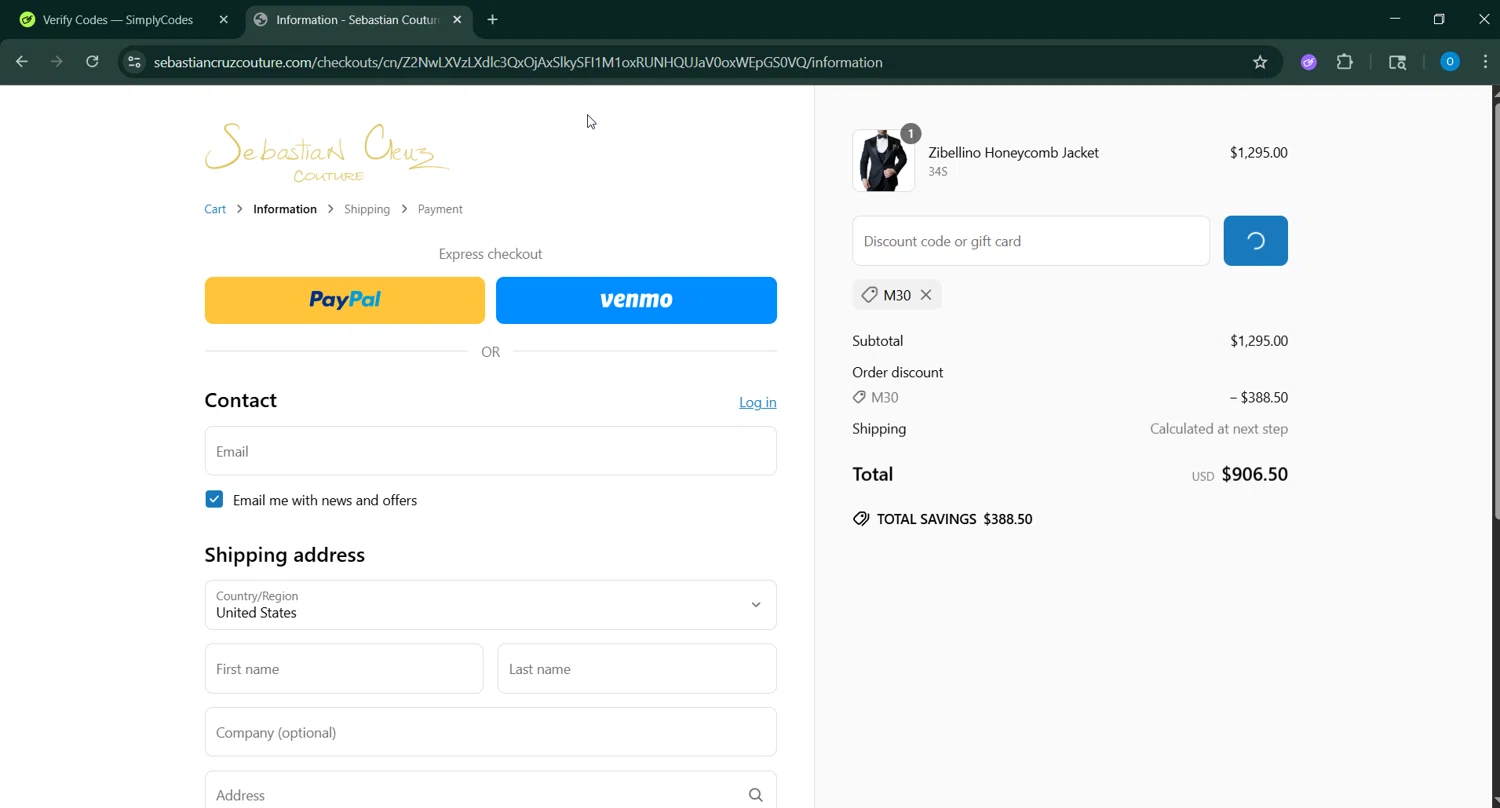Open the side panel search icon
The width and height of the screenshot is (1500, 808).
pyautogui.click(x=1398, y=62)
